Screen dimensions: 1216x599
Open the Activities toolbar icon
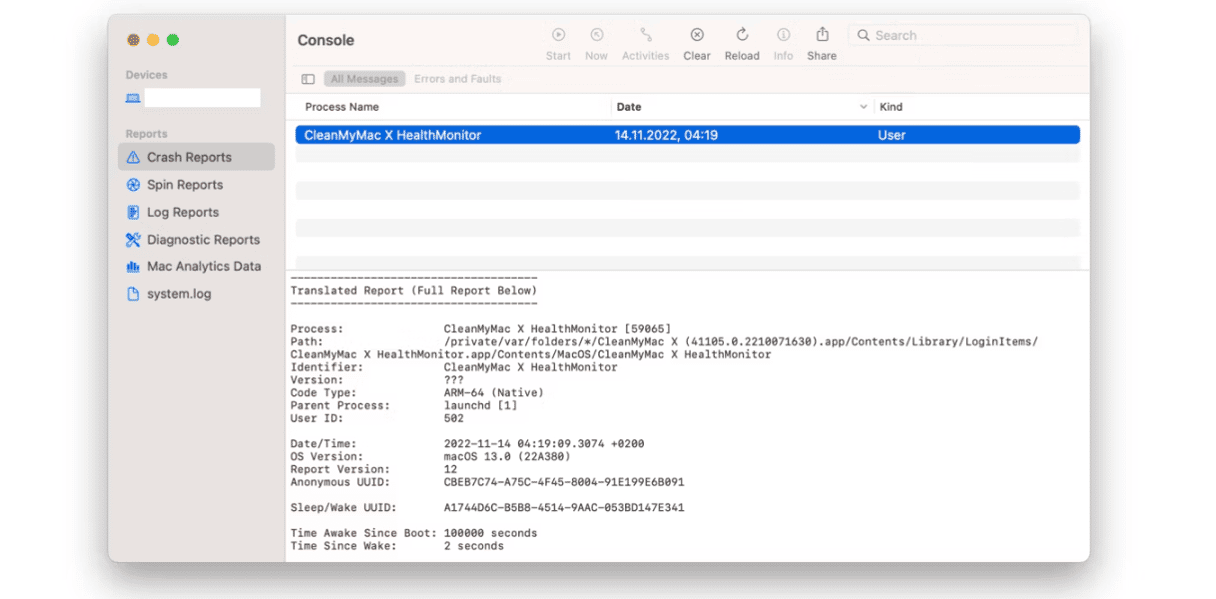[646, 35]
